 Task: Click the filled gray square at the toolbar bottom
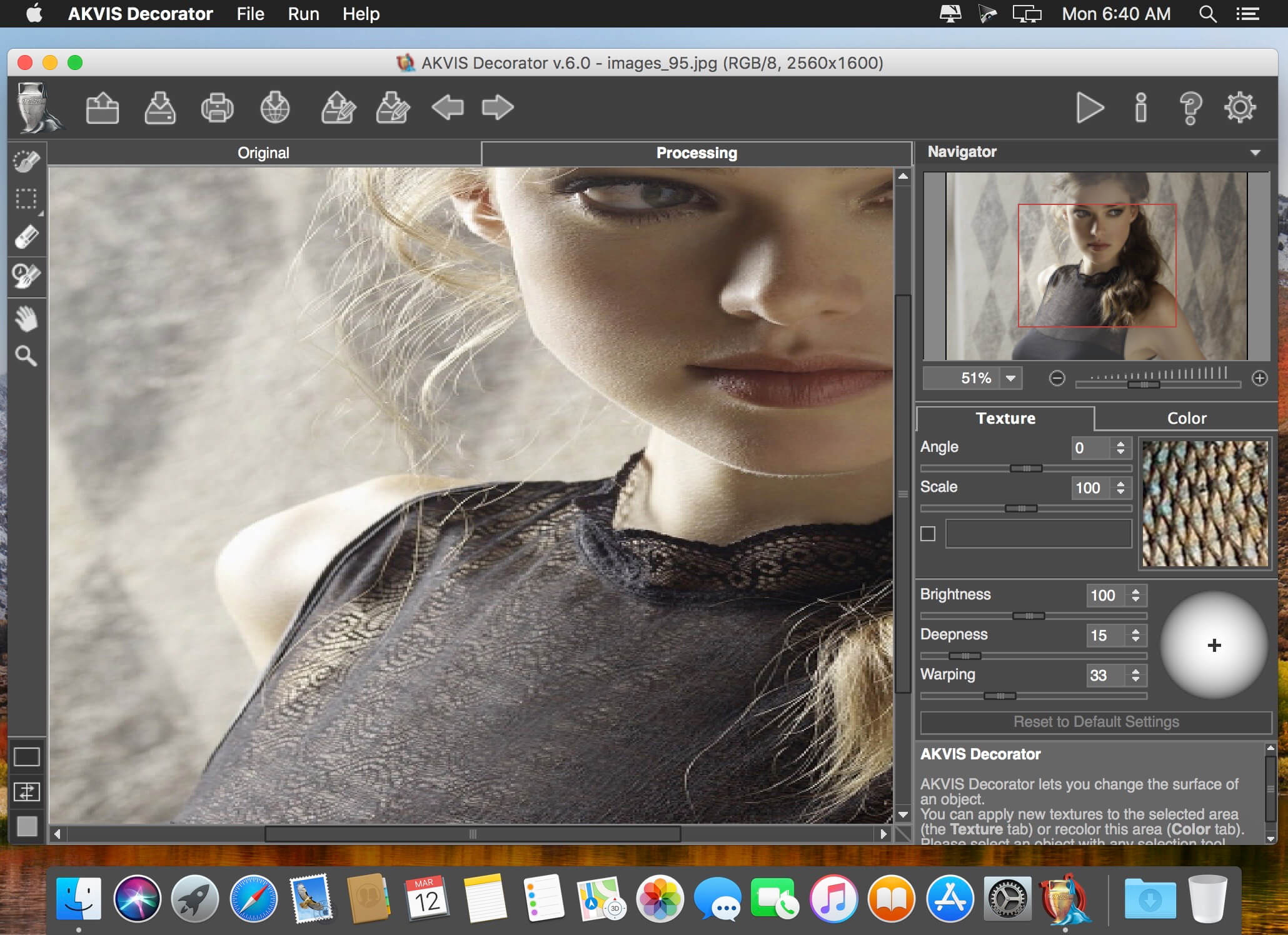coord(27,826)
